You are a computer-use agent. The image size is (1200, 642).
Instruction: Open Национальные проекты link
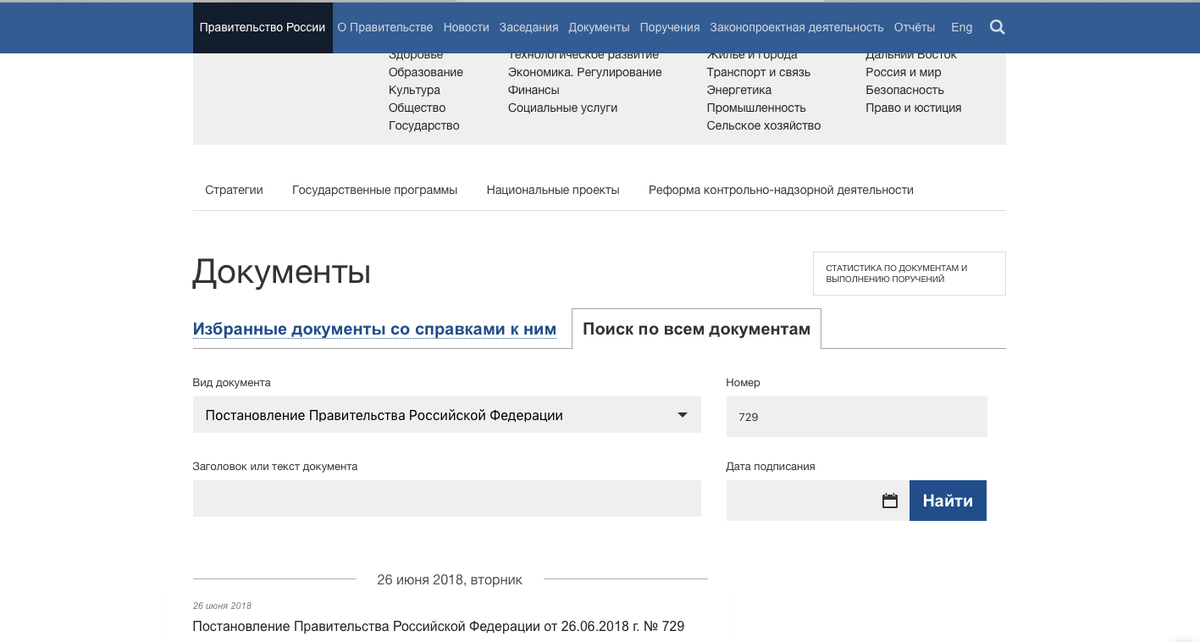coord(553,190)
